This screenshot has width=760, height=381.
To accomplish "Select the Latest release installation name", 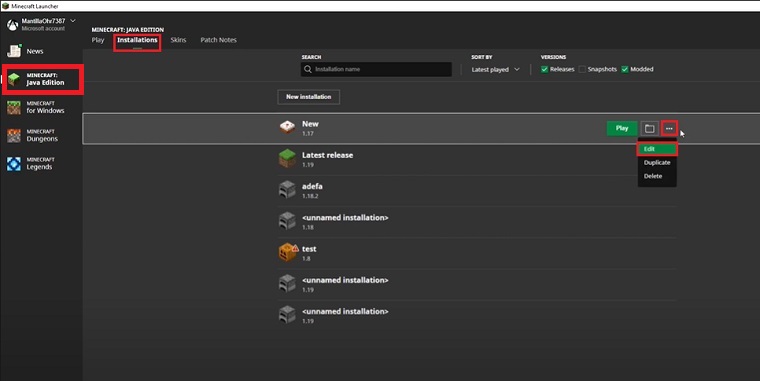I will click(x=328, y=155).
